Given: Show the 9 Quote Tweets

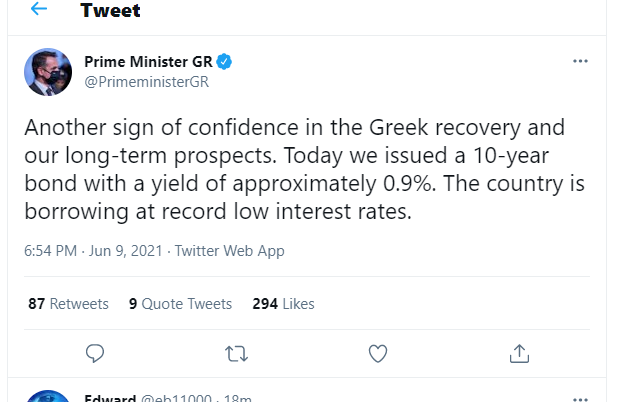Looking at the screenshot, I should (180, 303).
